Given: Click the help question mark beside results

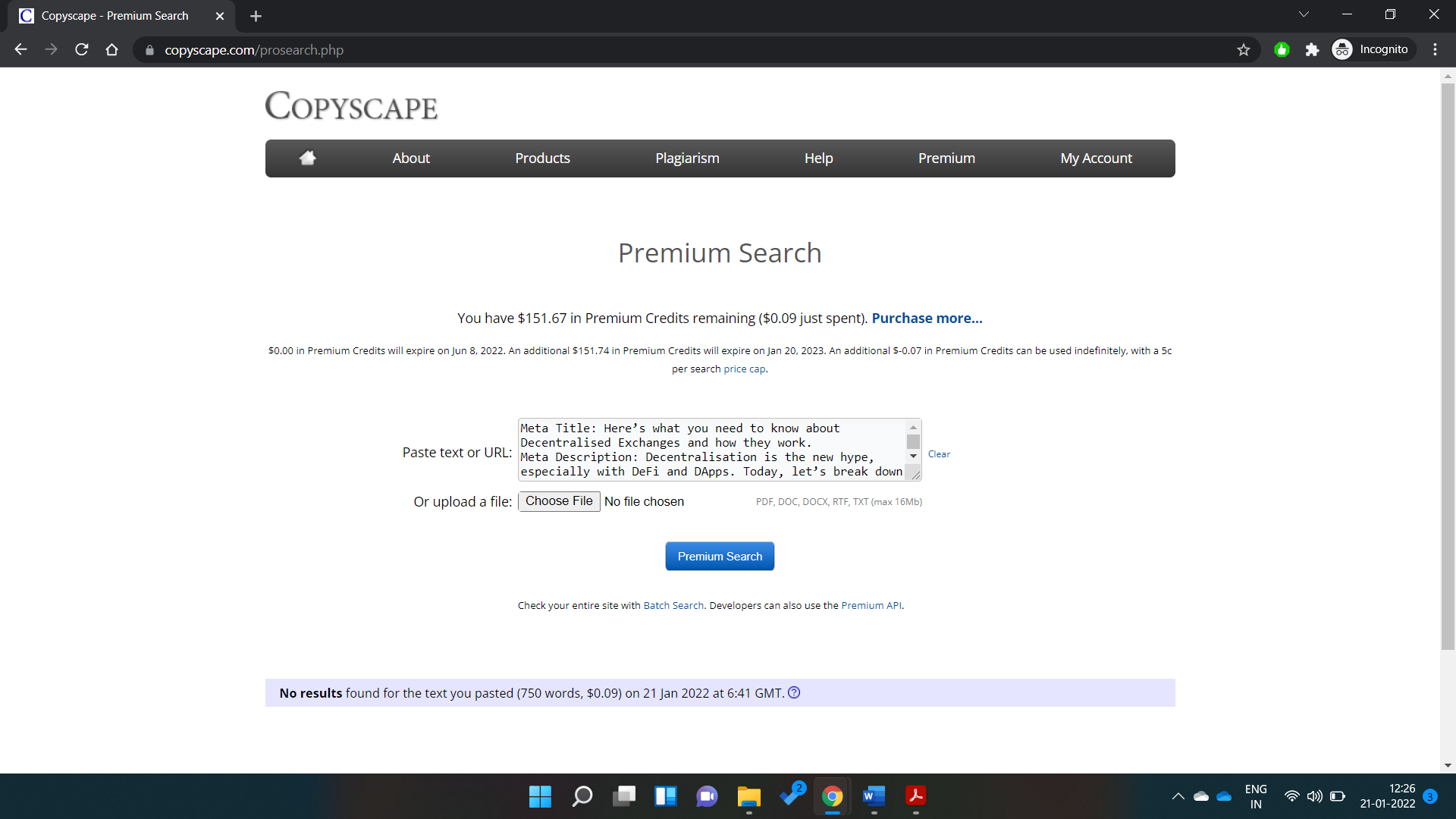Looking at the screenshot, I should point(794,692).
